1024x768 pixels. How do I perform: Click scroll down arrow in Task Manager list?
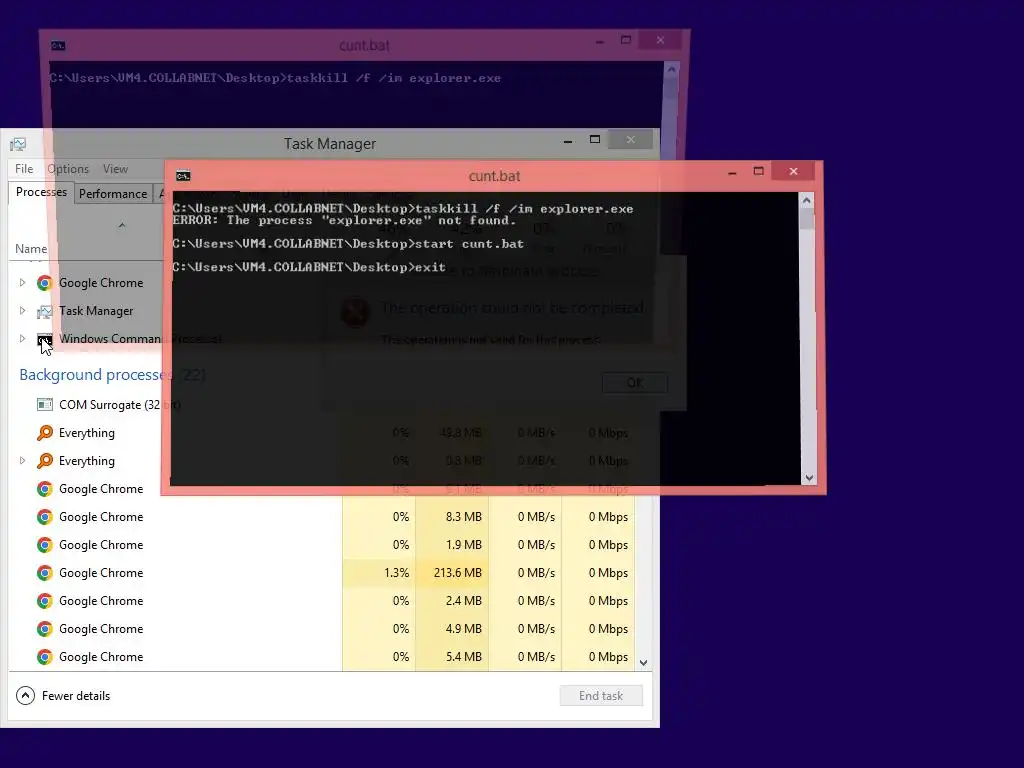click(x=643, y=663)
